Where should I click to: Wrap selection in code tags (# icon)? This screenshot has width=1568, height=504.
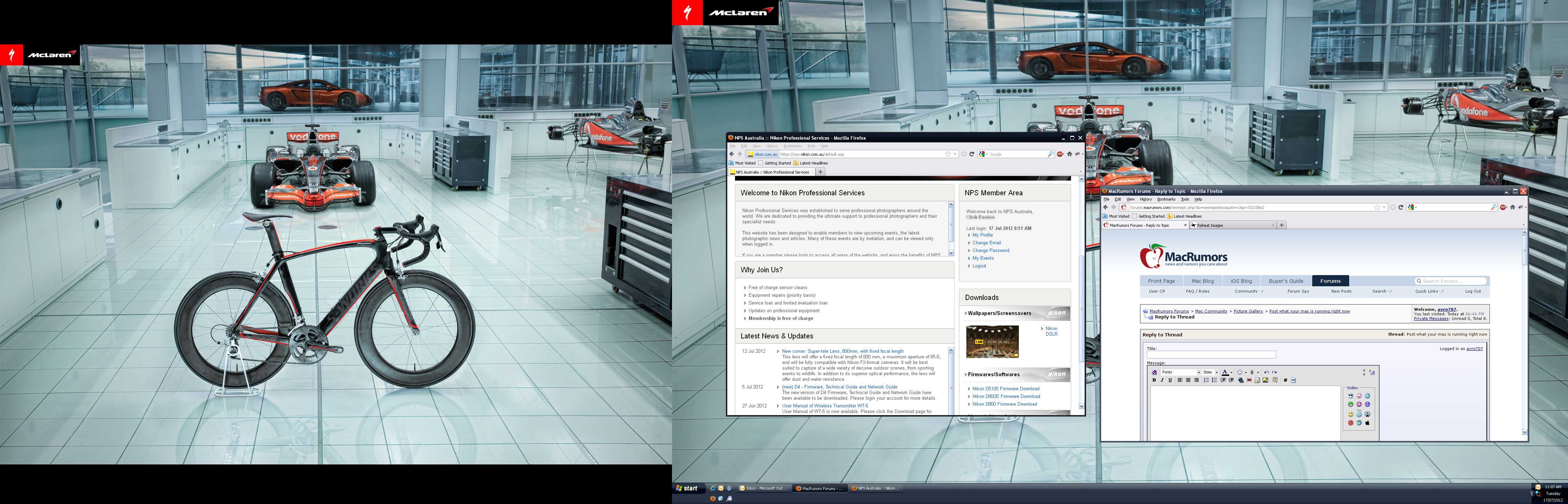click(x=1285, y=380)
